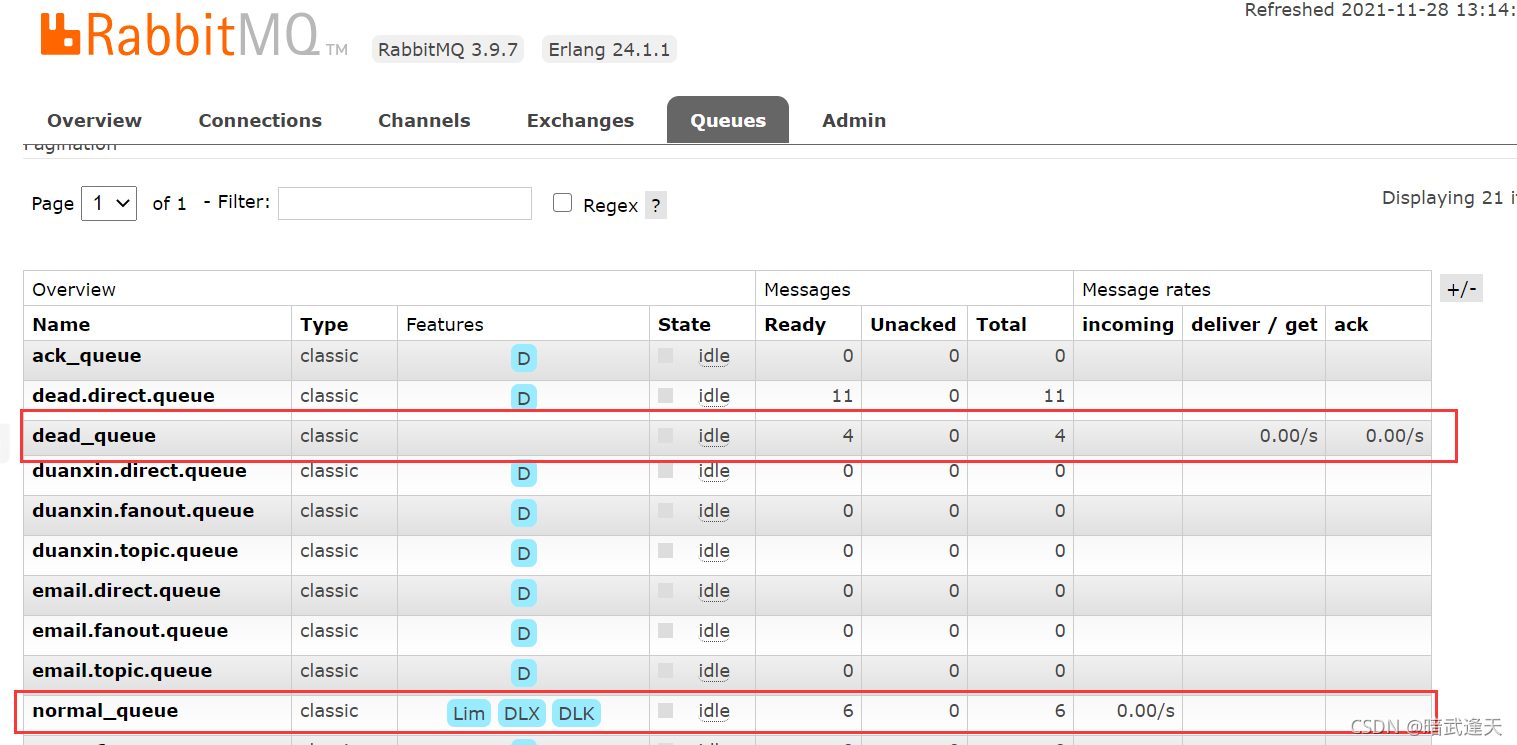Viewport: 1517px width, 745px height.
Task: Sort by the Name column header
Action: (61, 325)
